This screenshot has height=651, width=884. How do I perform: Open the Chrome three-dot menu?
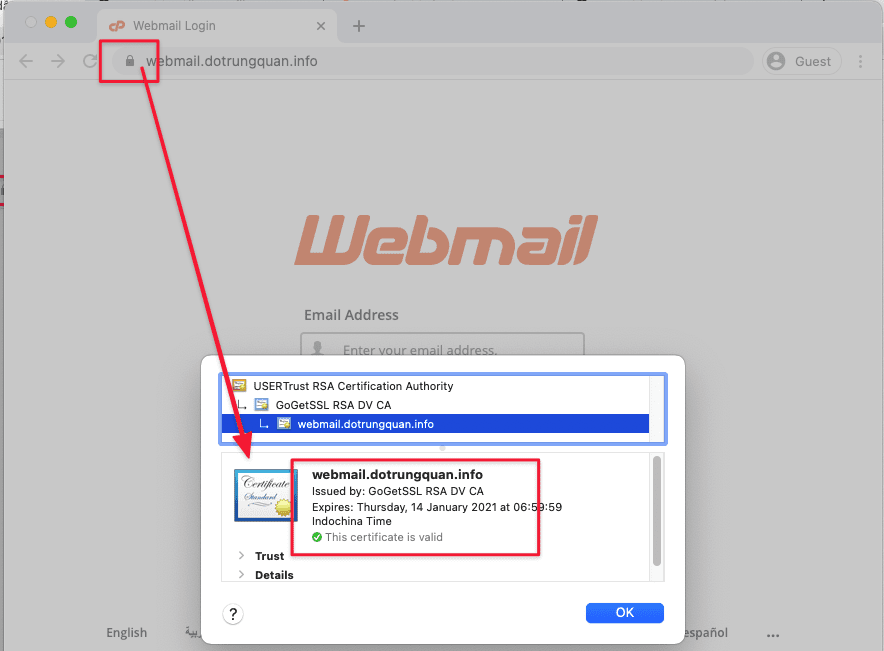click(860, 61)
